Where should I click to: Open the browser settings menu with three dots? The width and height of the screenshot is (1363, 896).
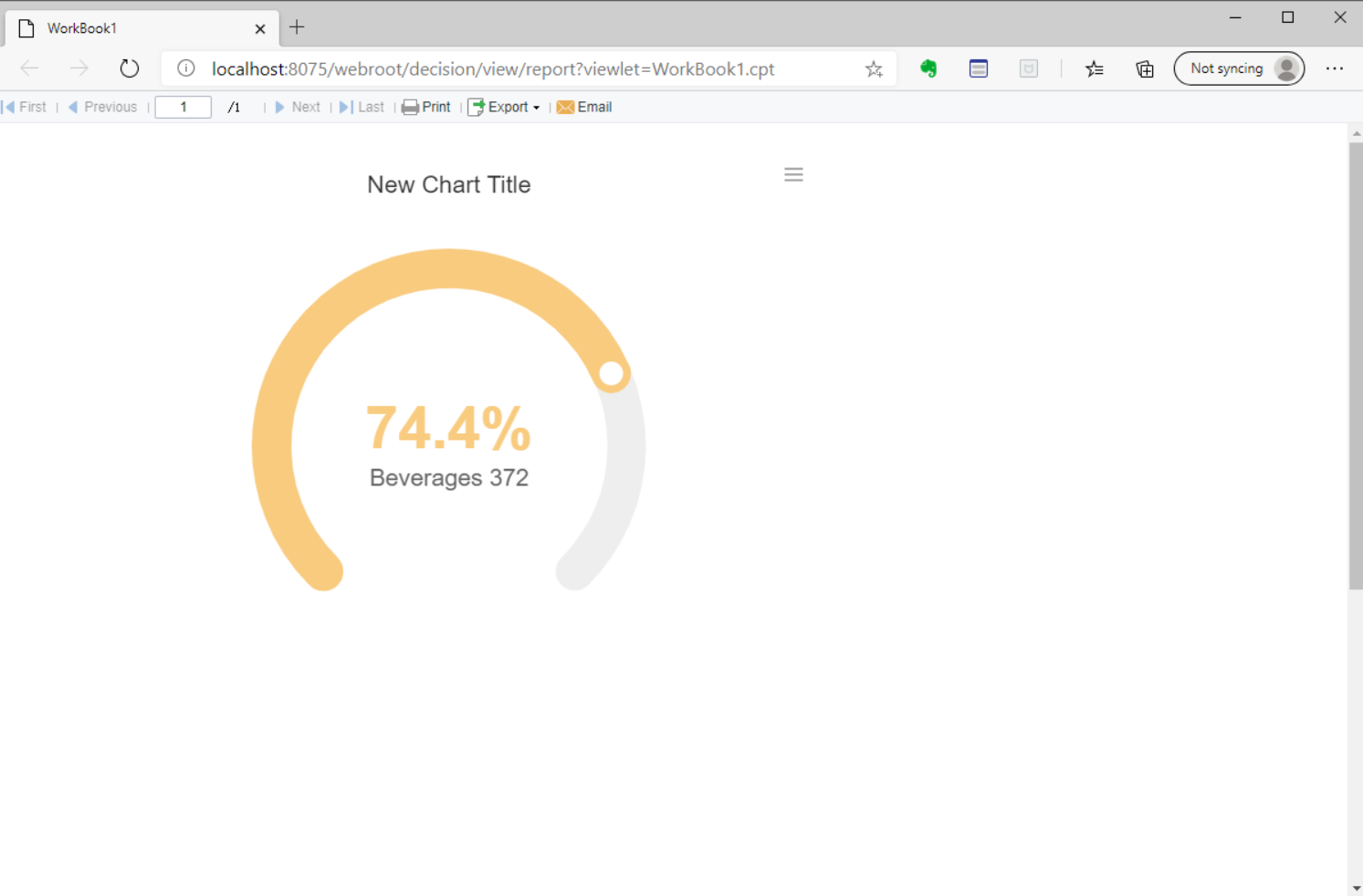point(1336,68)
